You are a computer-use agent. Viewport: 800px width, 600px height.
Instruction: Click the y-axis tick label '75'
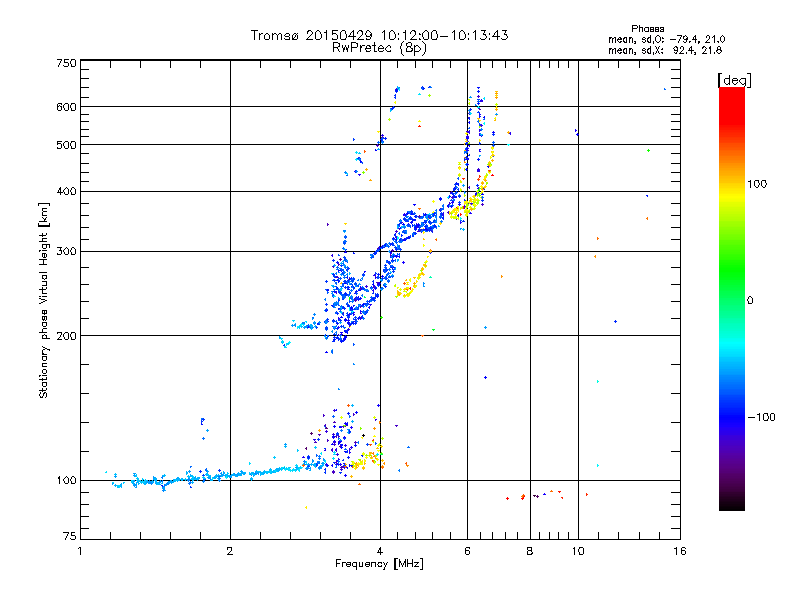70,536
